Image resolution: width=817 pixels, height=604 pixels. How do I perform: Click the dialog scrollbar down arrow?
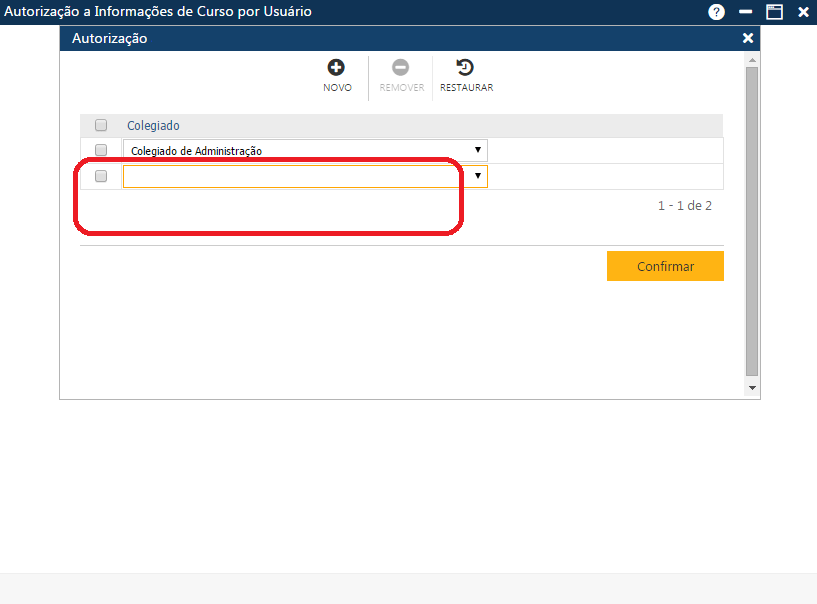click(x=752, y=387)
